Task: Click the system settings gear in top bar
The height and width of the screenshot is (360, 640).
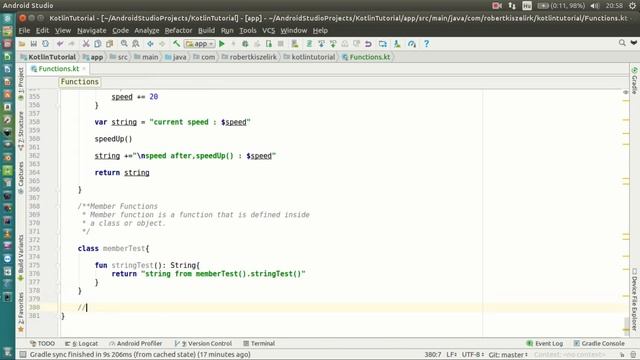Action: (633, 5)
